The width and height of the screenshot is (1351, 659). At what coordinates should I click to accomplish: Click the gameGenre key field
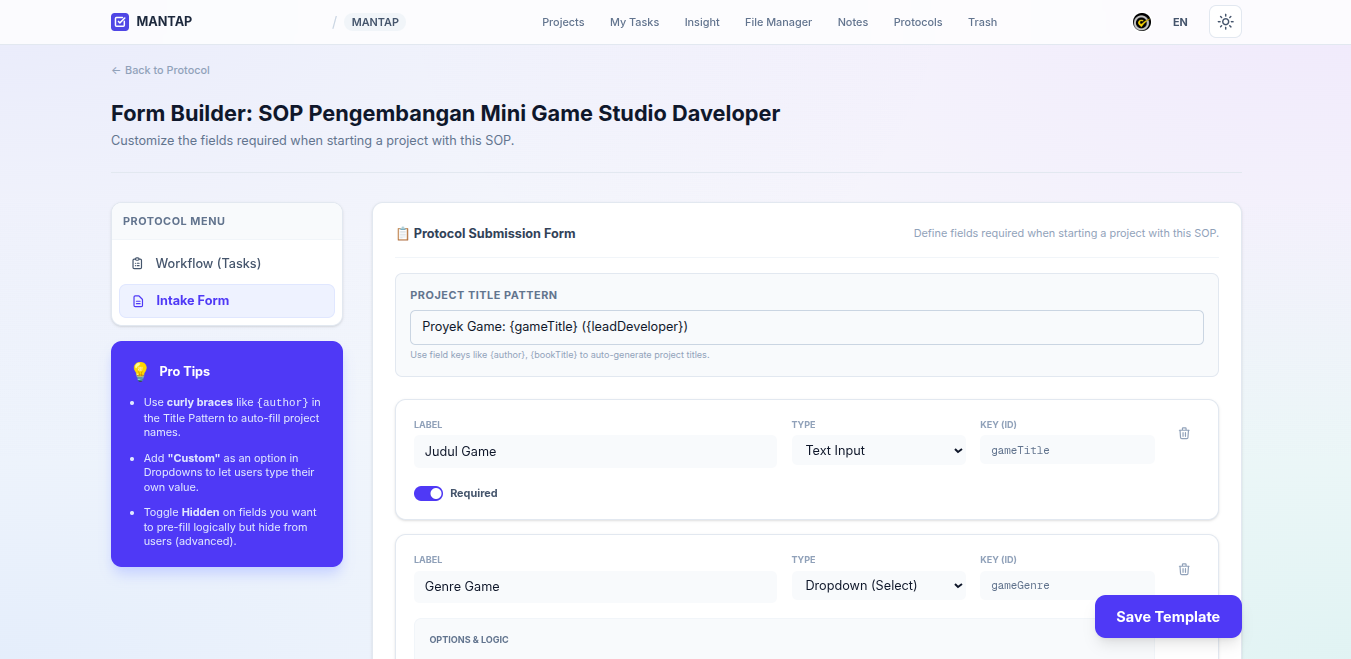[x=1067, y=586]
